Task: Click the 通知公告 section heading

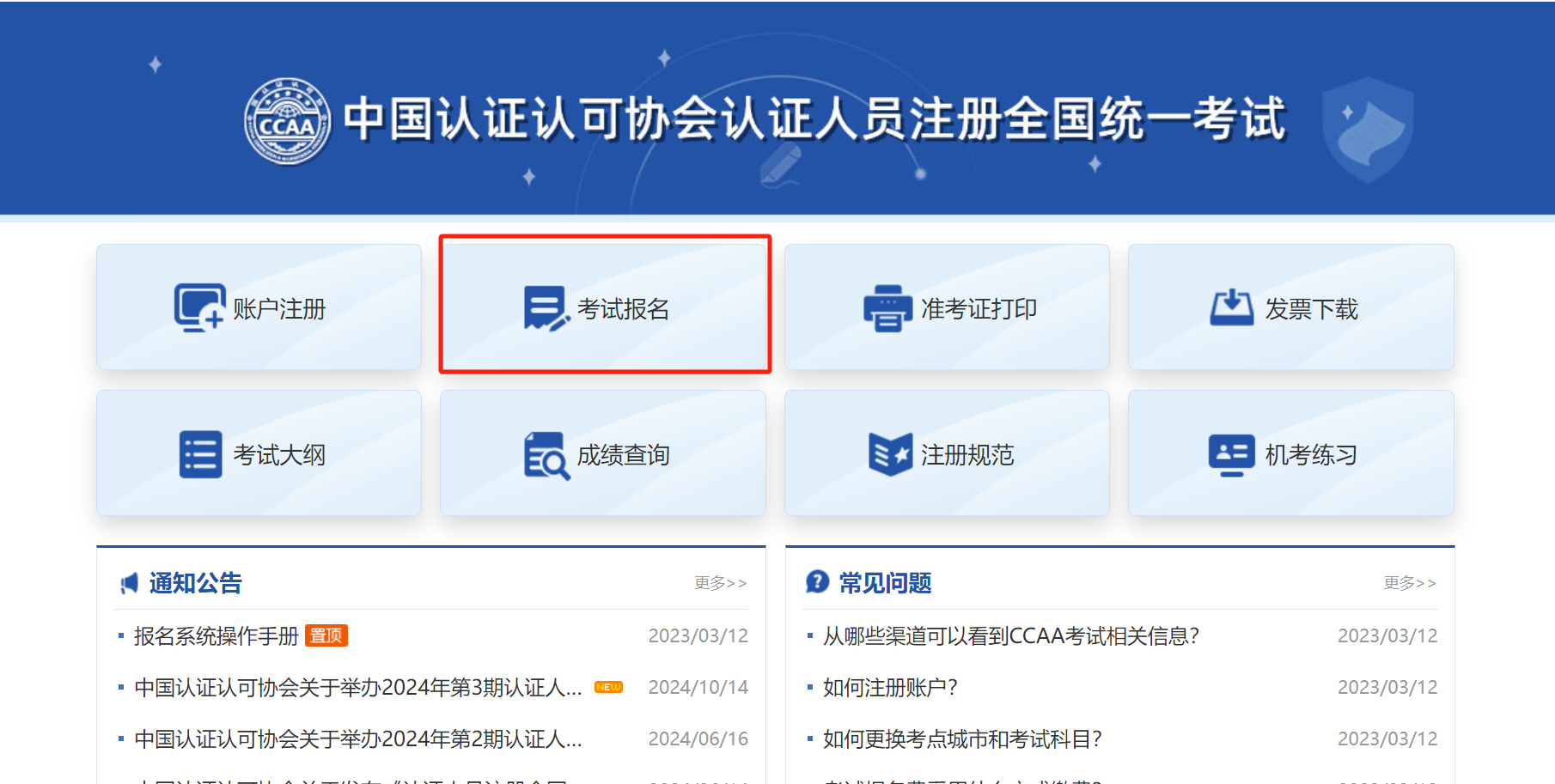Action: point(196,583)
